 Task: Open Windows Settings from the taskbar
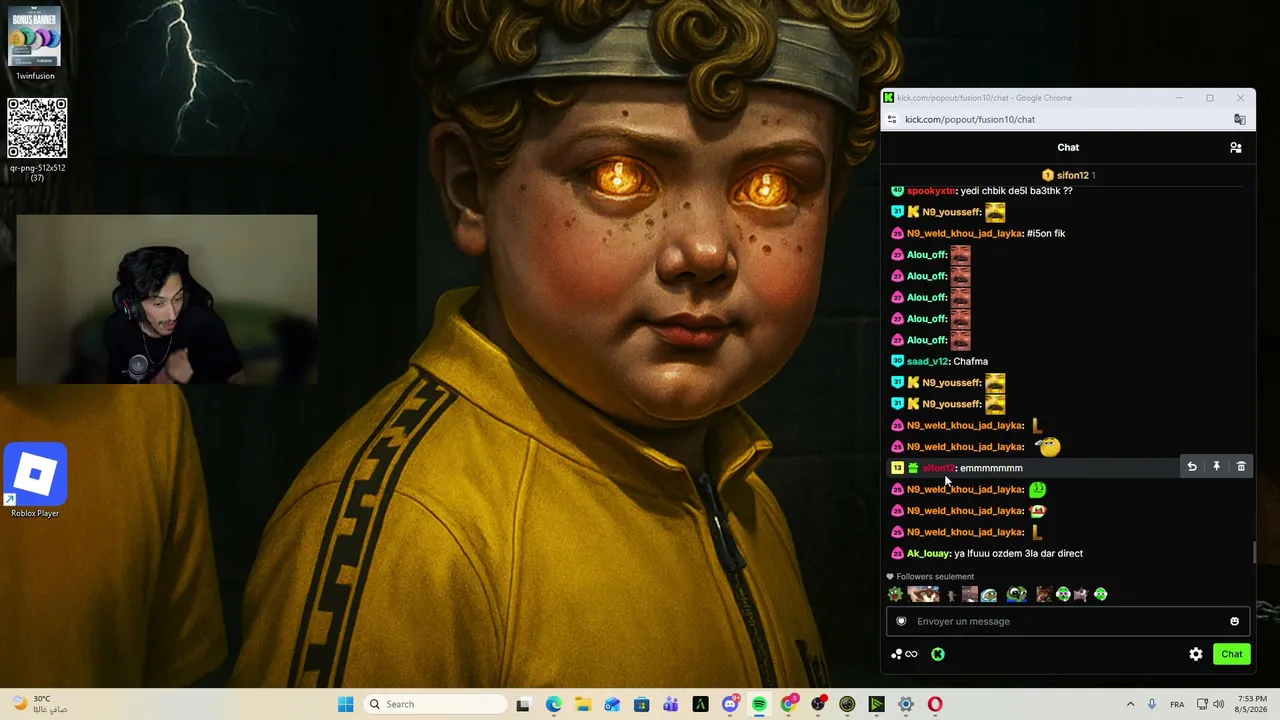pyautogui.click(x=906, y=704)
